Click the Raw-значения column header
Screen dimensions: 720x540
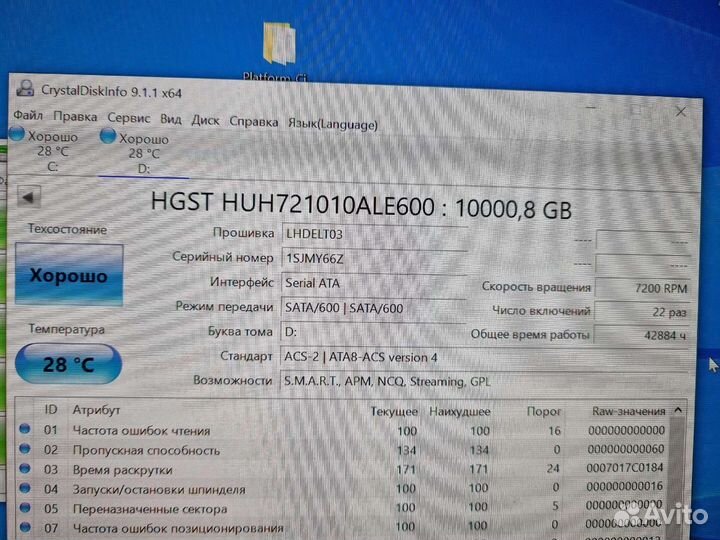pyautogui.click(x=629, y=411)
